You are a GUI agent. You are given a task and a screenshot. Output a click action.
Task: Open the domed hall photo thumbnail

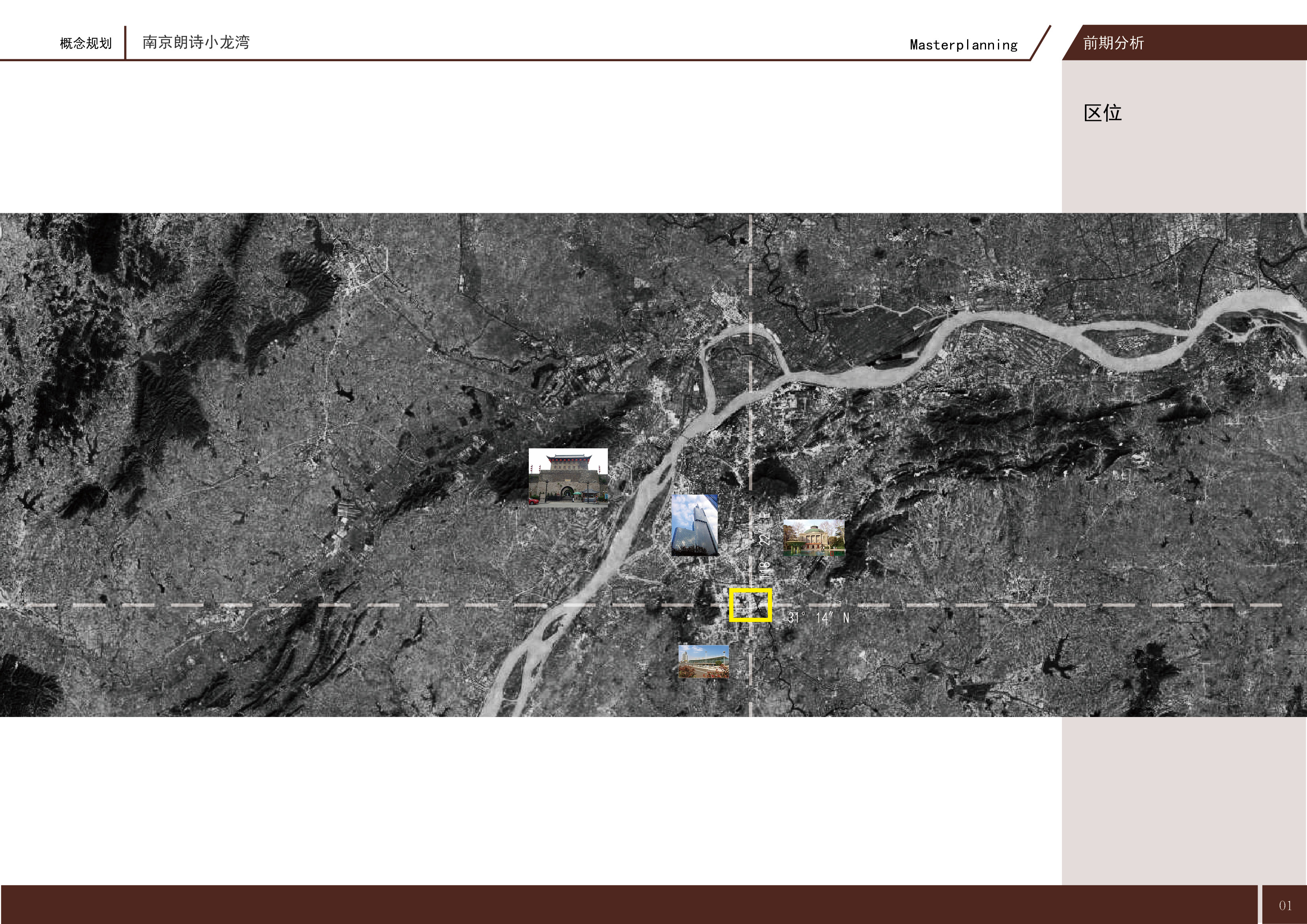tap(813, 537)
